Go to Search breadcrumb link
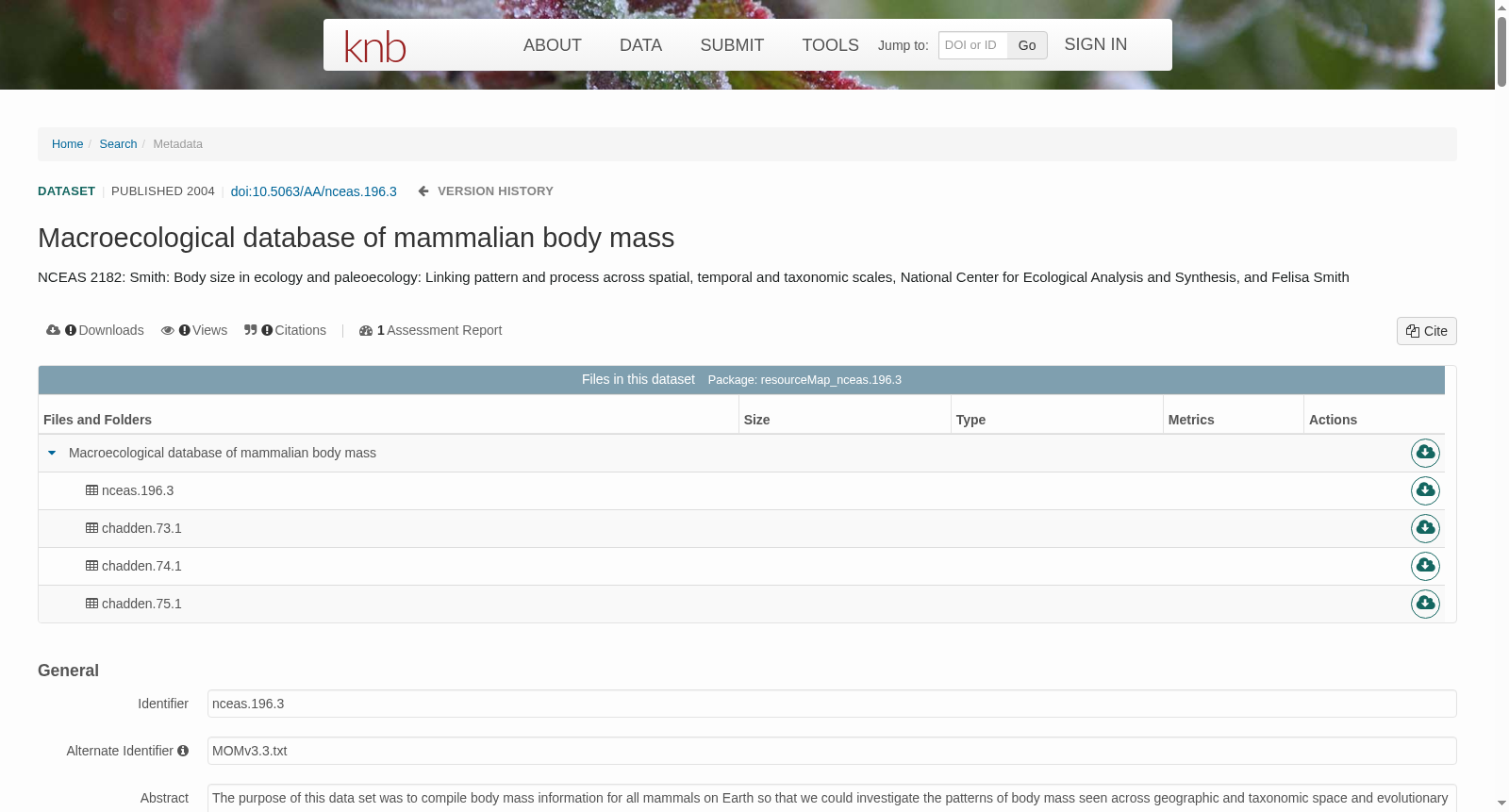Screen dimensions: 1509x812 click(118, 144)
